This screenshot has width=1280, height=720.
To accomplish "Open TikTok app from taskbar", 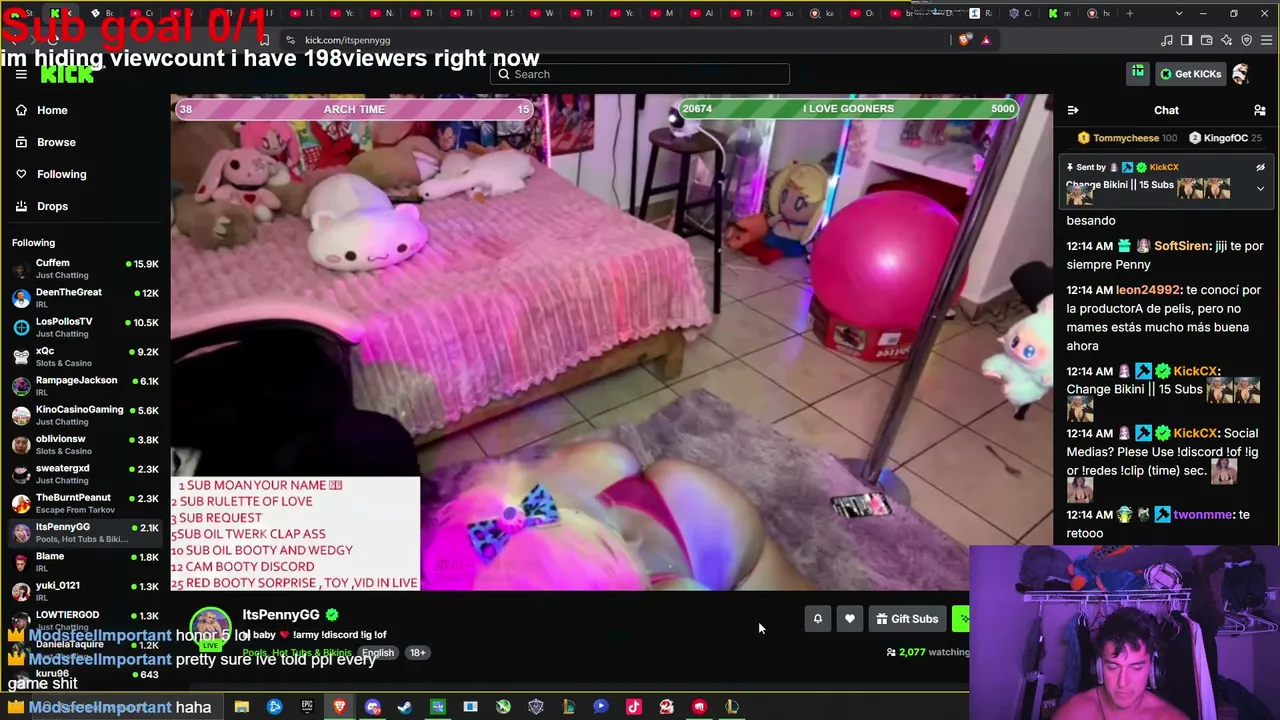I will 633,707.
